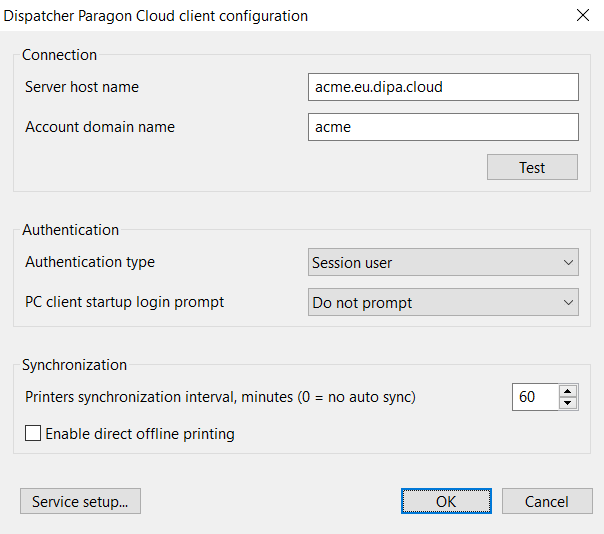Confirm configuration with the OK button
The image size is (604, 534).
coord(446,501)
